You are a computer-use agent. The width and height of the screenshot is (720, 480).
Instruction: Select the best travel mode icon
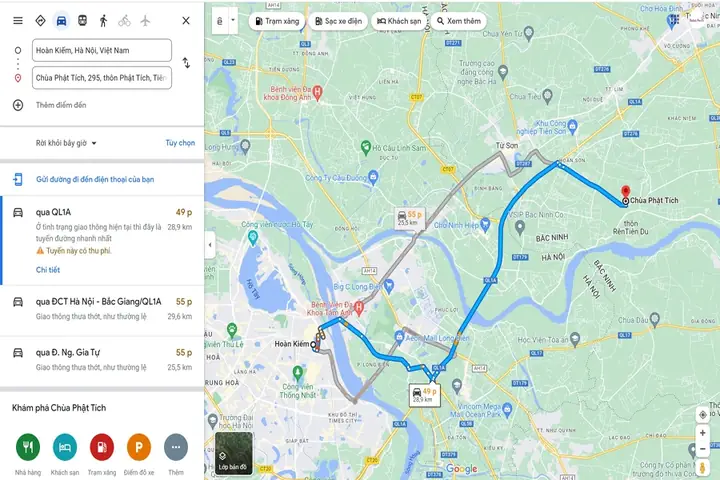(40, 21)
